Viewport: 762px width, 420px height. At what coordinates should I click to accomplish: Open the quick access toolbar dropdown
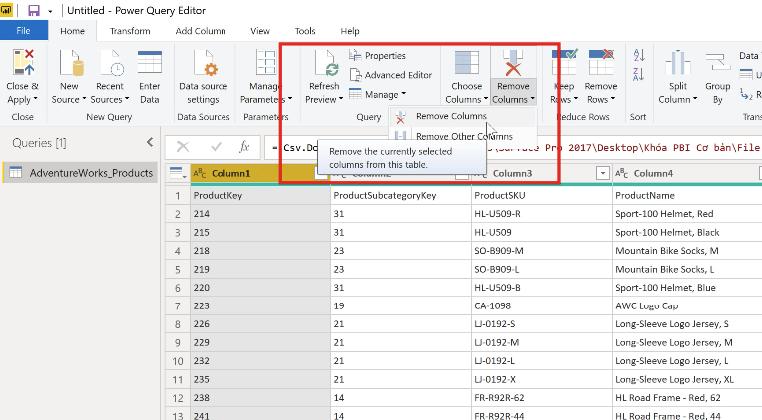(50, 11)
